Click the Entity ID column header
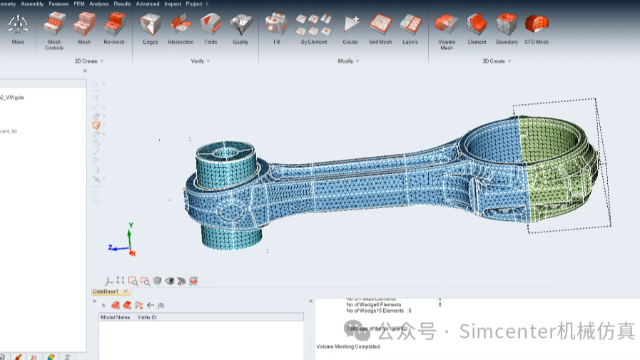The width and height of the screenshot is (640, 360). point(147,317)
